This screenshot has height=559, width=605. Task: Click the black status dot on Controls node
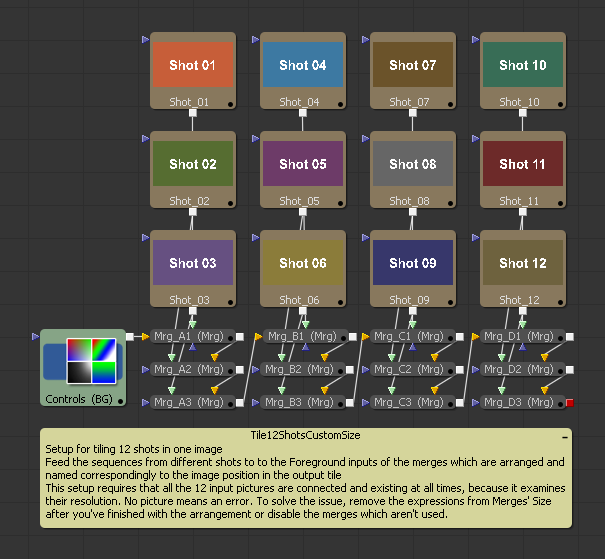pyautogui.click(x=120, y=402)
